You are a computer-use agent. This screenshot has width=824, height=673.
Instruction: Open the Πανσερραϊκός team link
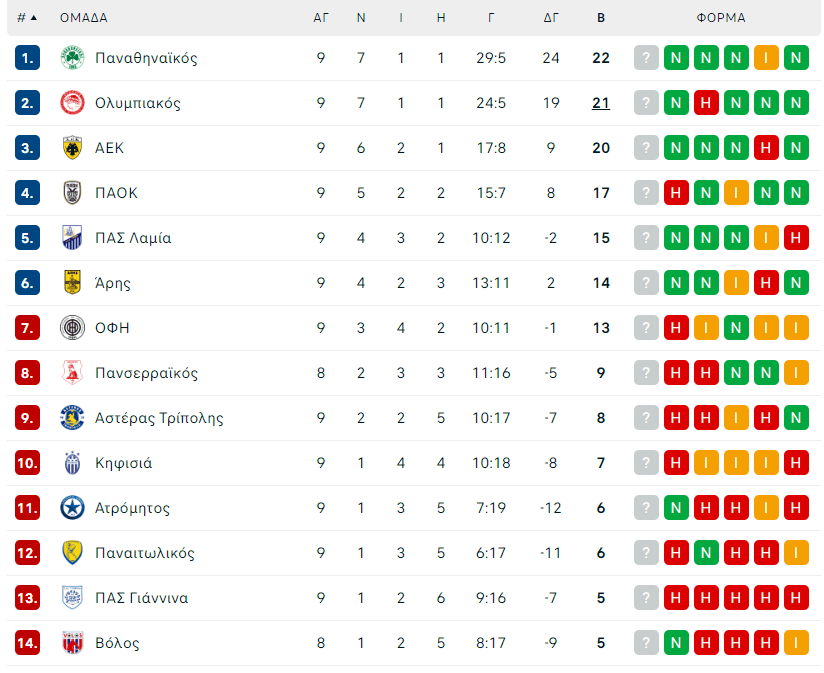[x=146, y=373]
